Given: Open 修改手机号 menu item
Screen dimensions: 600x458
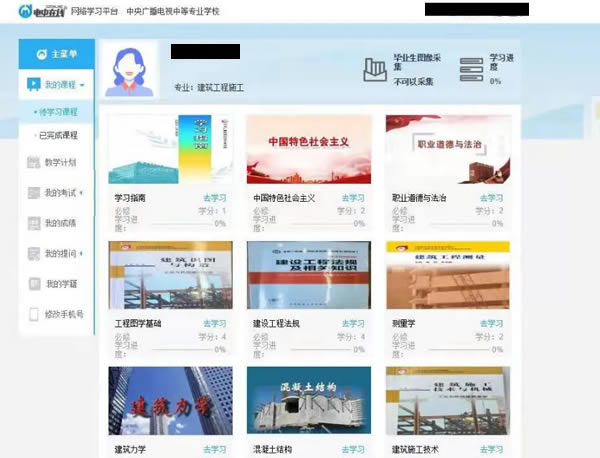Looking at the screenshot, I should (64, 314).
